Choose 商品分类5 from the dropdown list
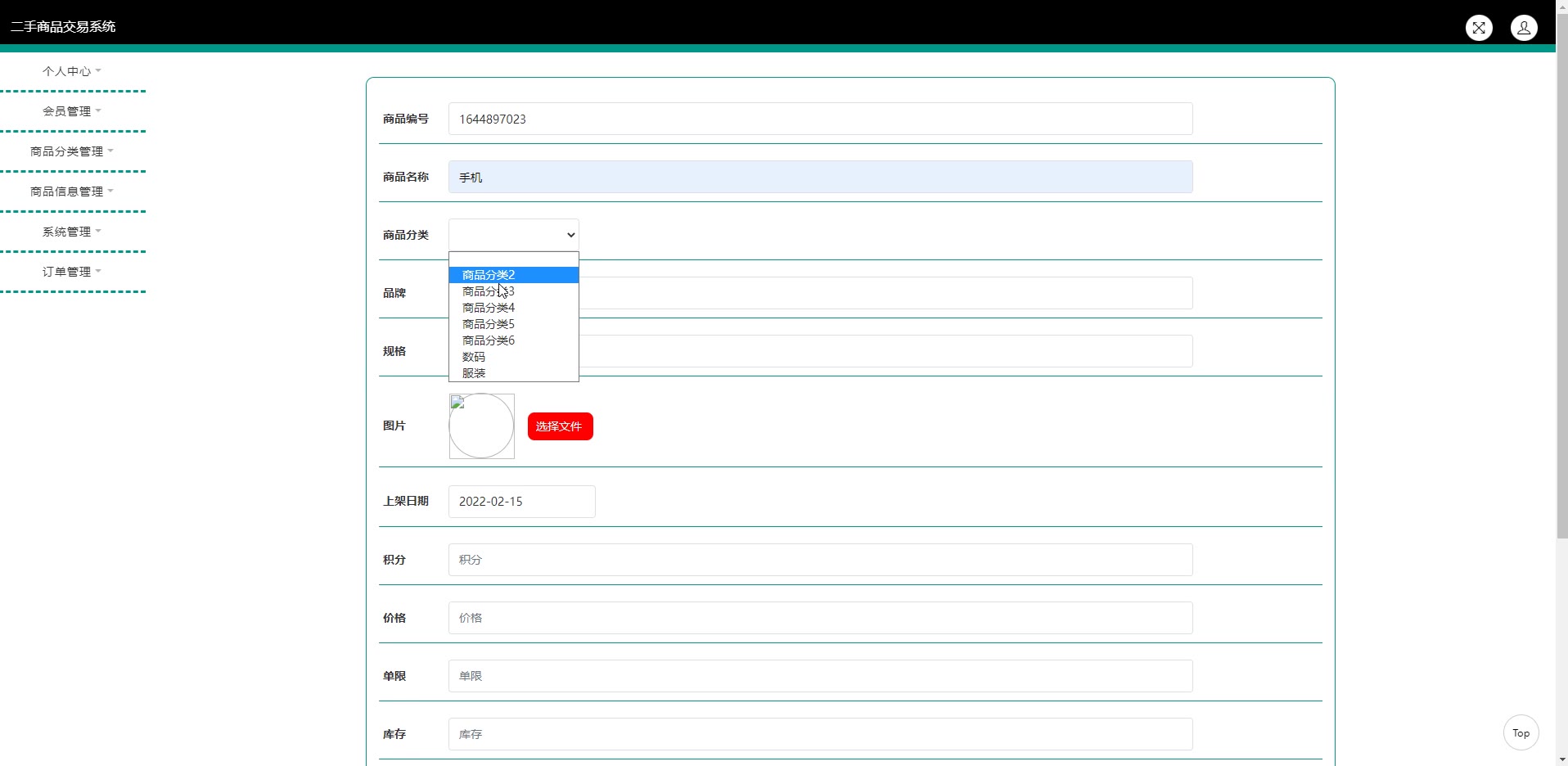1568x766 pixels. (514, 324)
